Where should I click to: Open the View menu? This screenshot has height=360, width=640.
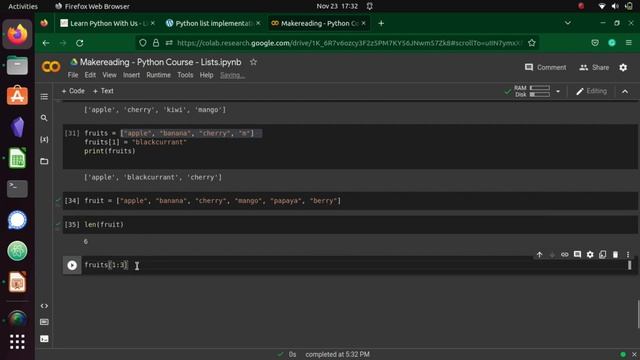click(x=109, y=75)
